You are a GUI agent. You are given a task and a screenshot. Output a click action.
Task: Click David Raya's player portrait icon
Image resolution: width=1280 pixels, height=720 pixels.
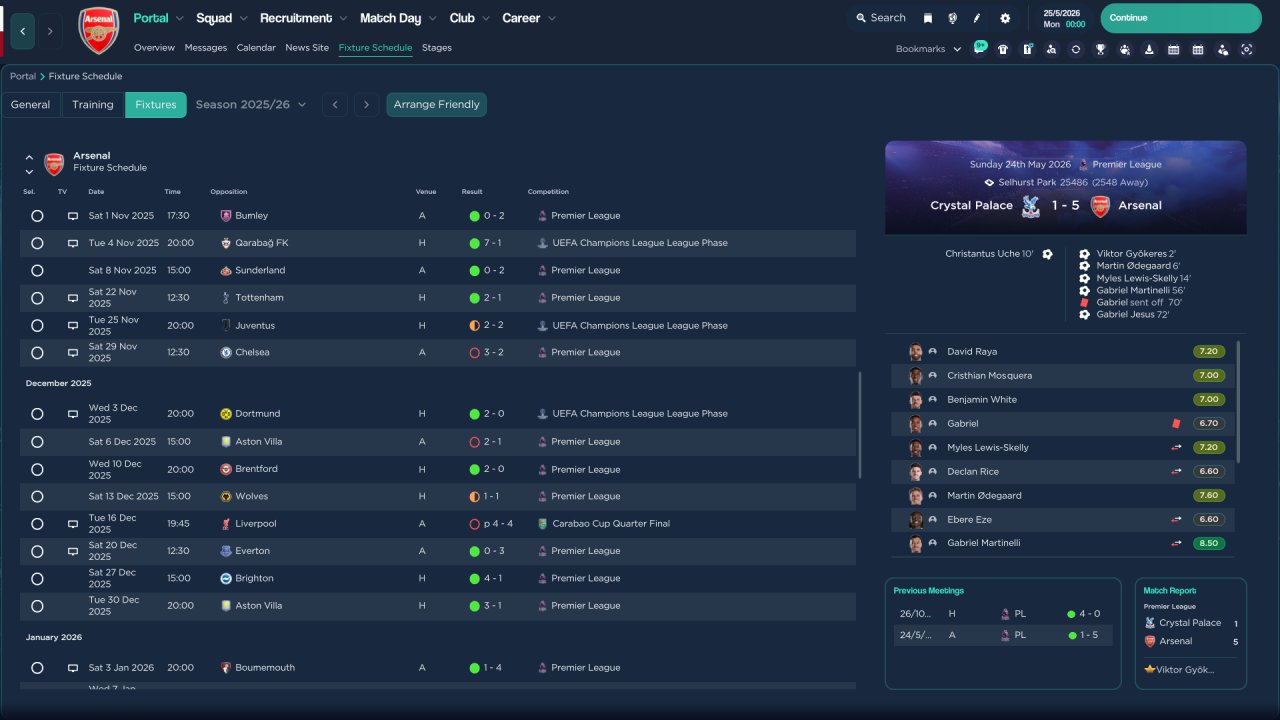pos(915,352)
